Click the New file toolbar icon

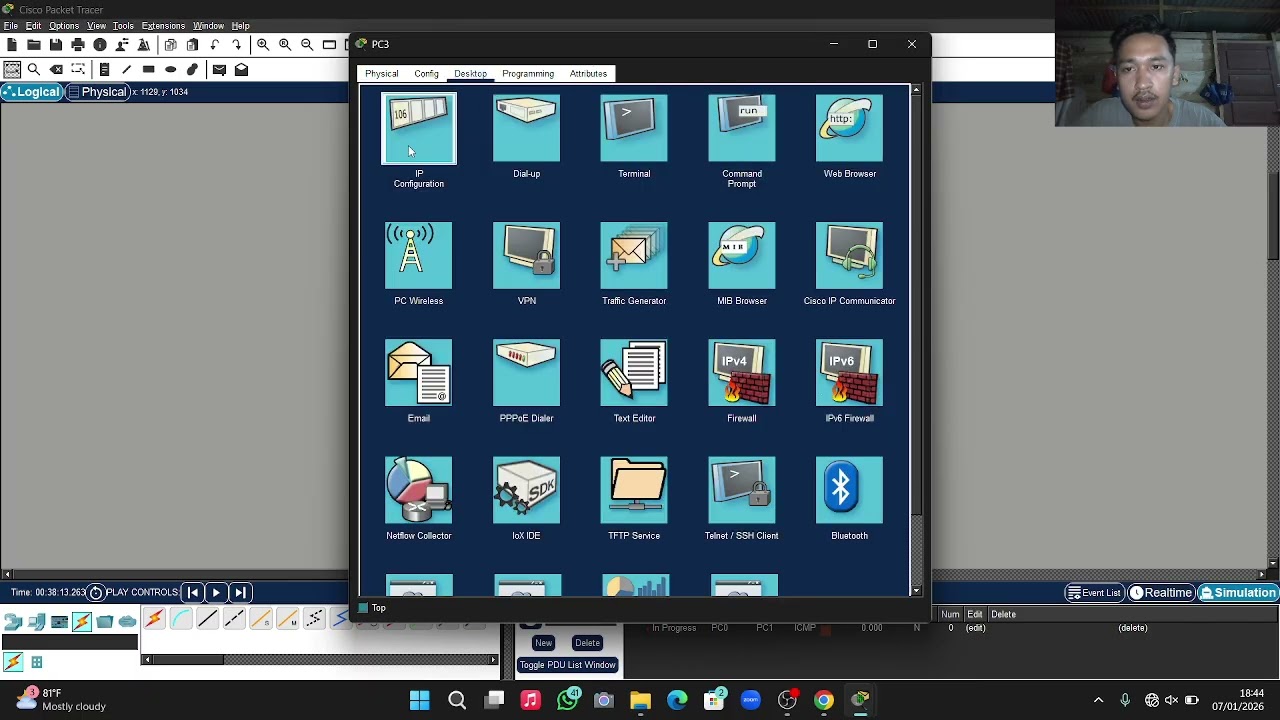tap(12, 45)
